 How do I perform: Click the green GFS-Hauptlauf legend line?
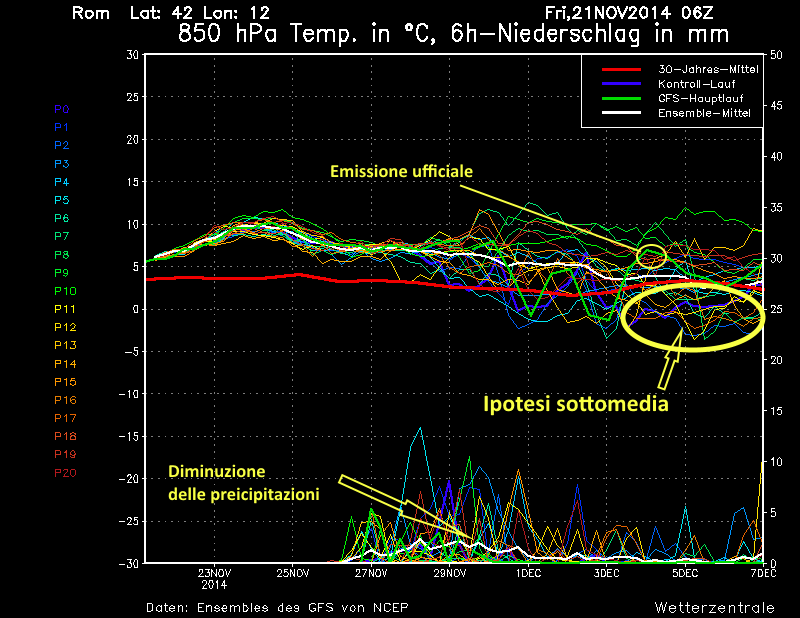coord(621,98)
